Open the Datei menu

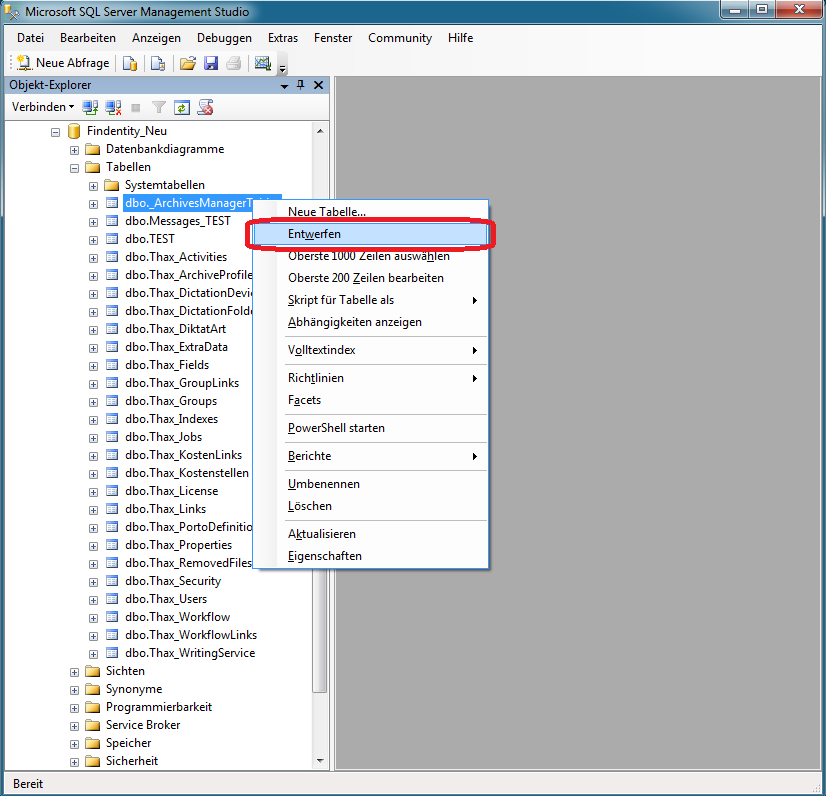30,38
